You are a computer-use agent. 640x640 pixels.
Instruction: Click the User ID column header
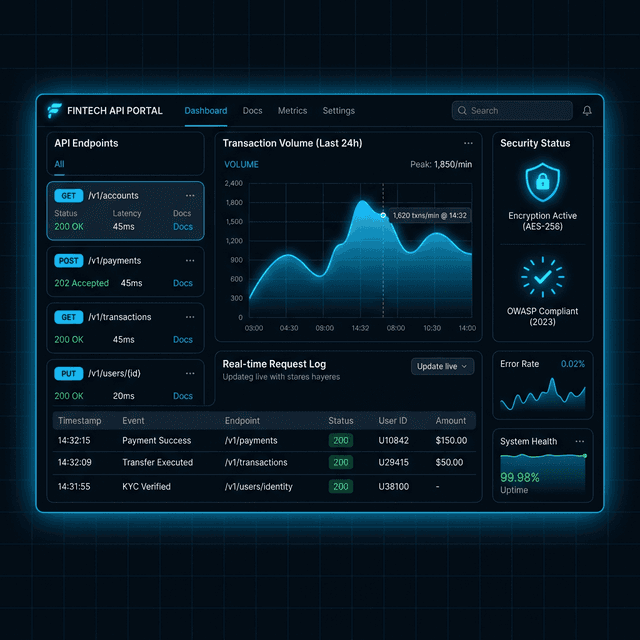coord(393,420)
